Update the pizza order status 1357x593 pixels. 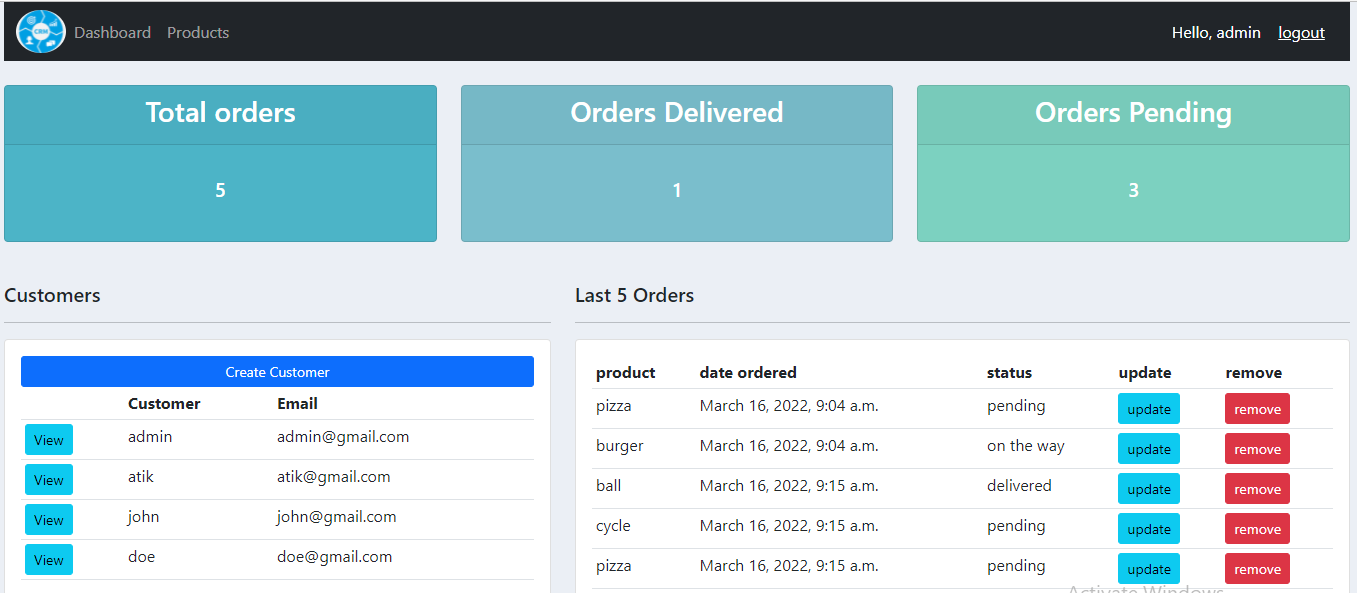[1148, 408]
